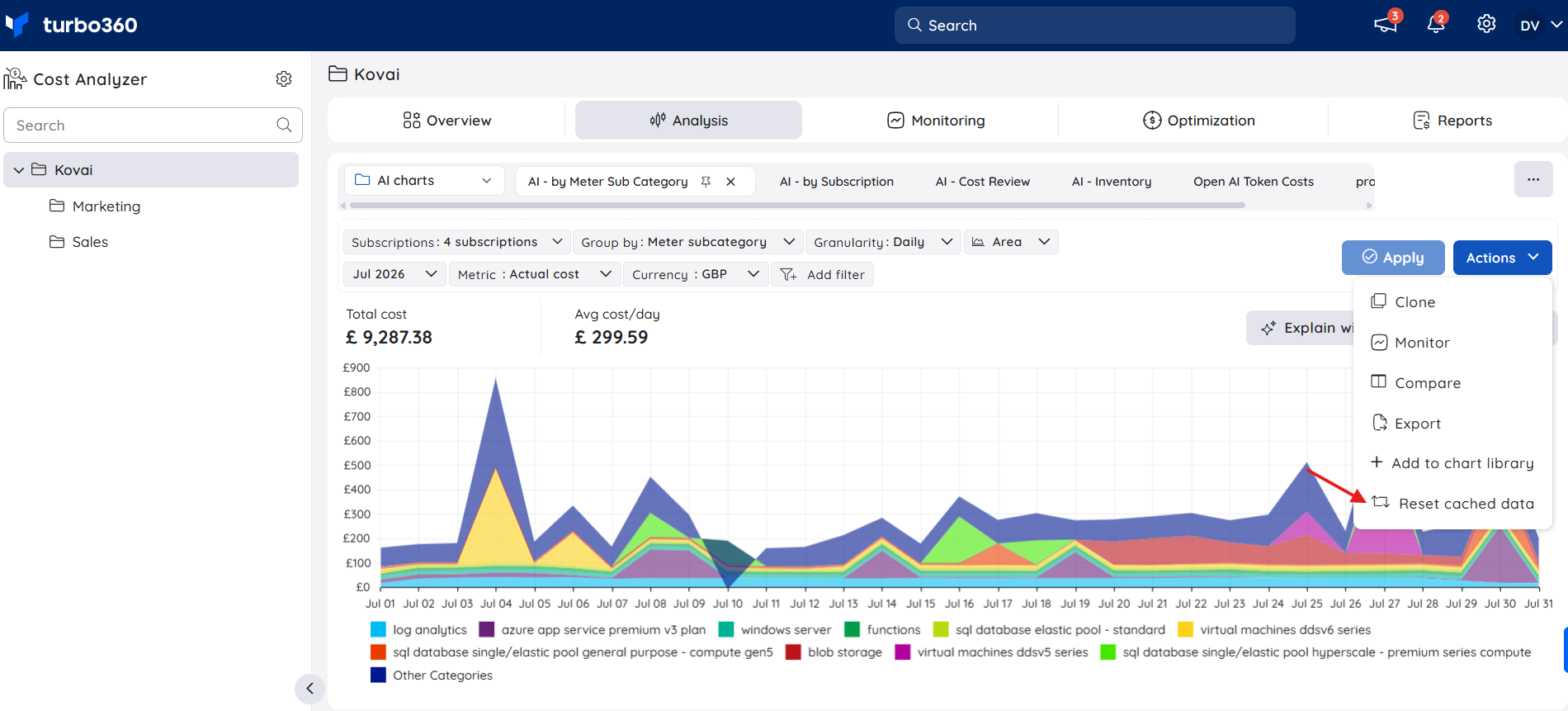Toggle sql database elastic pool - standard series
The width and height of the screenshot is (1568, 711).
[x=1049, y=629]
